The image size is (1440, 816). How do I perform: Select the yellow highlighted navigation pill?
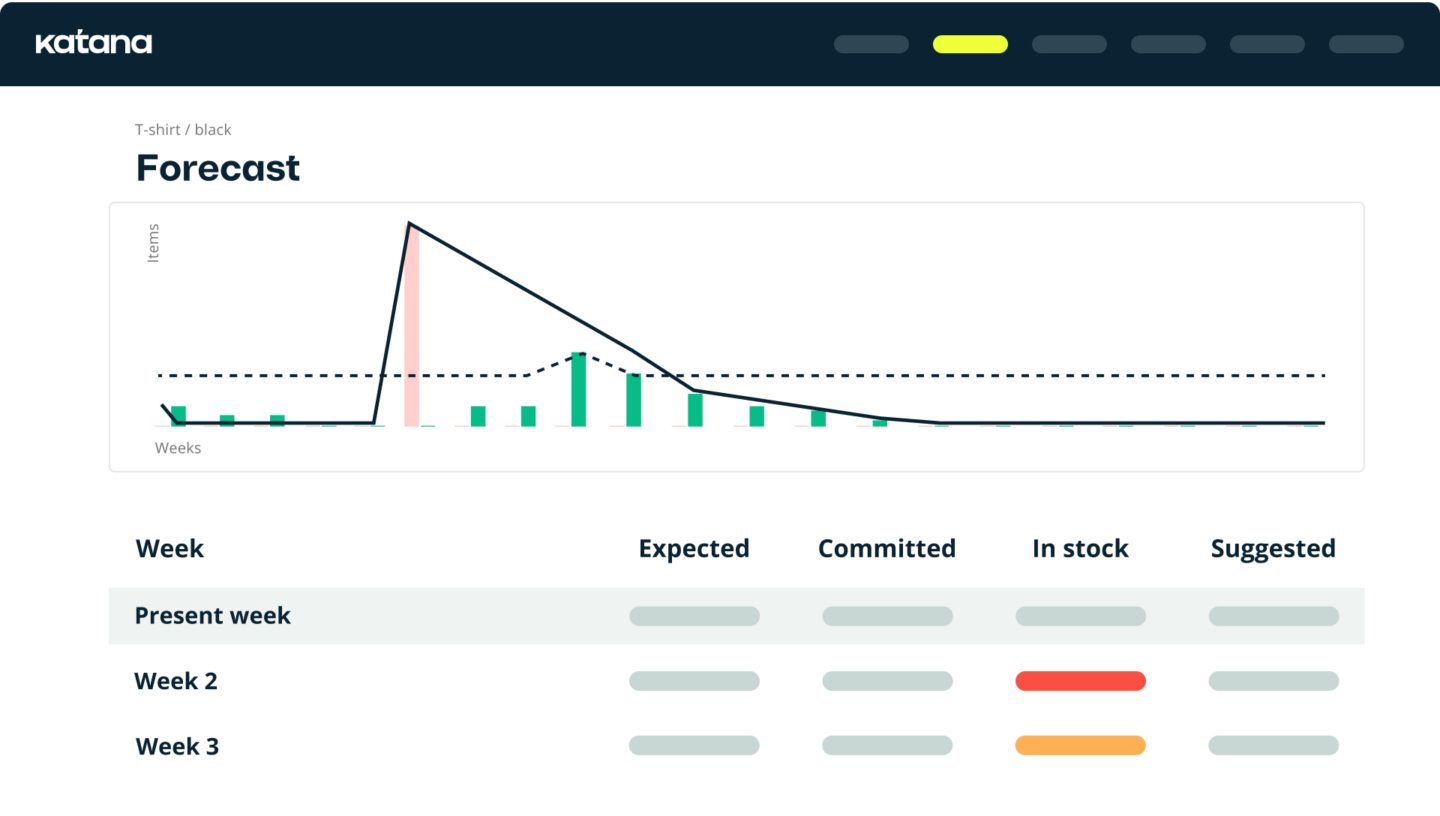970,44
